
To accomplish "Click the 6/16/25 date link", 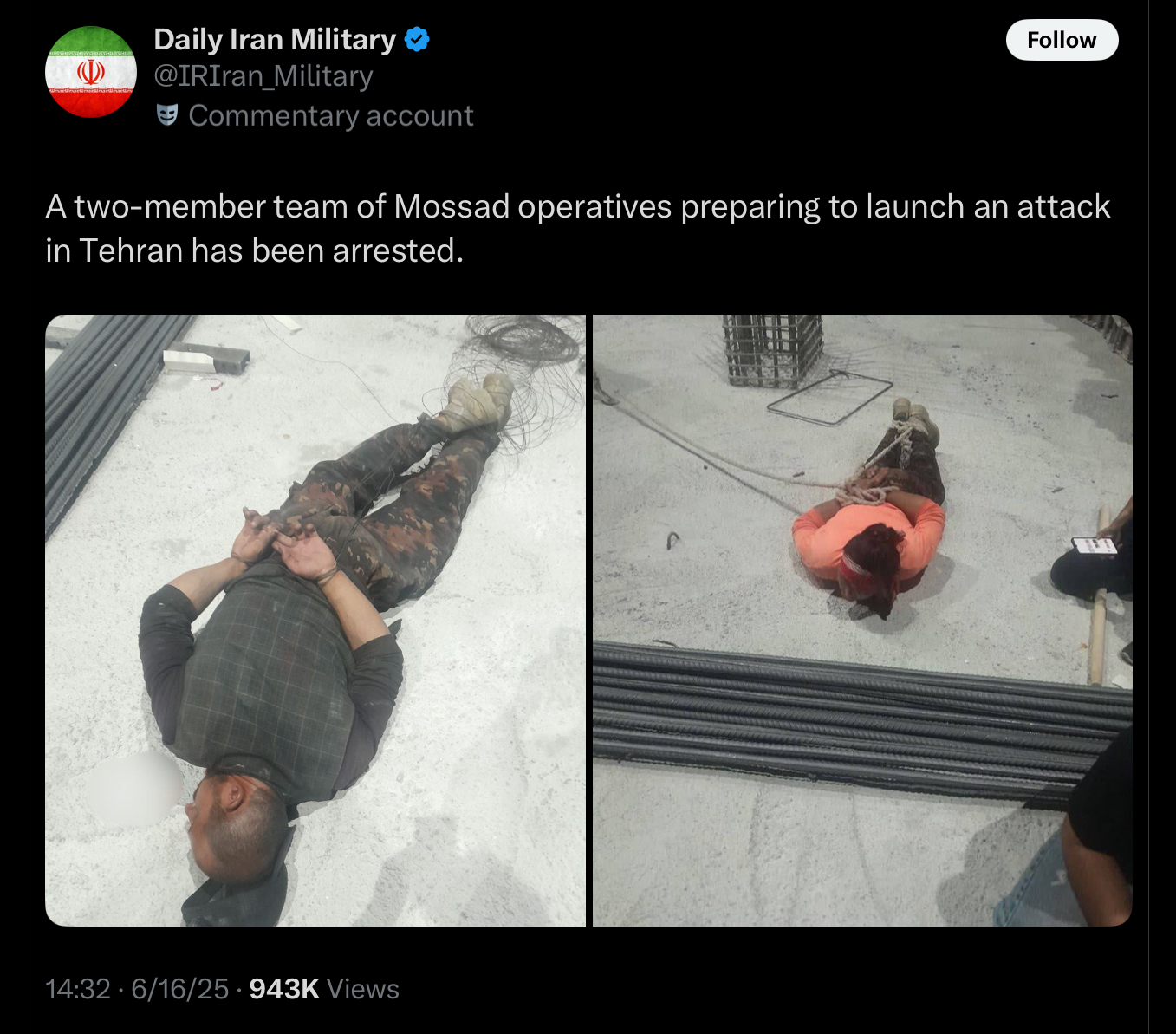I will click(x=180, y=989).
